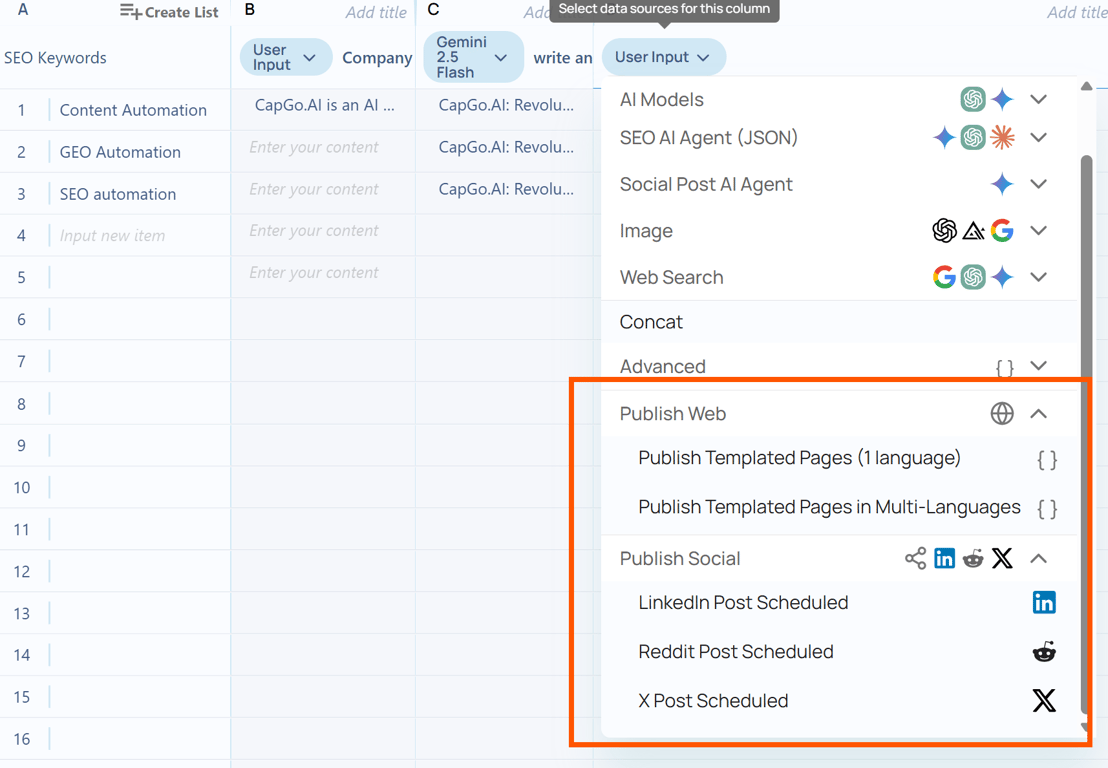The height and width of the screenshot is (768, 1108).
Task: Expand the AI Models section chevron
Action: click(x=1038, y=100)
